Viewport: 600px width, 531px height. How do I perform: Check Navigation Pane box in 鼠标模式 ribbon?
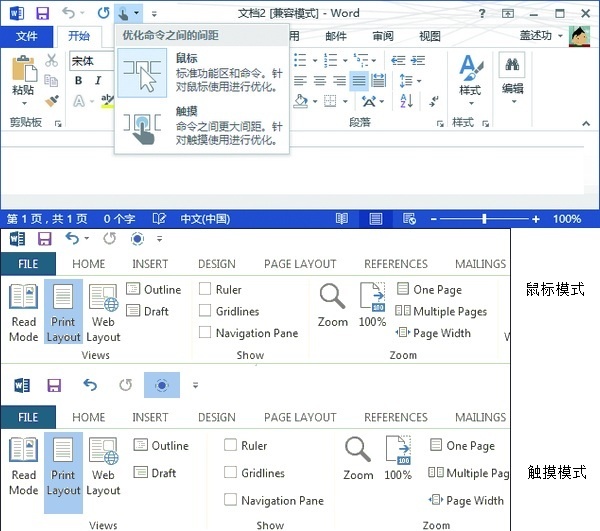click(x=205, y=332)
